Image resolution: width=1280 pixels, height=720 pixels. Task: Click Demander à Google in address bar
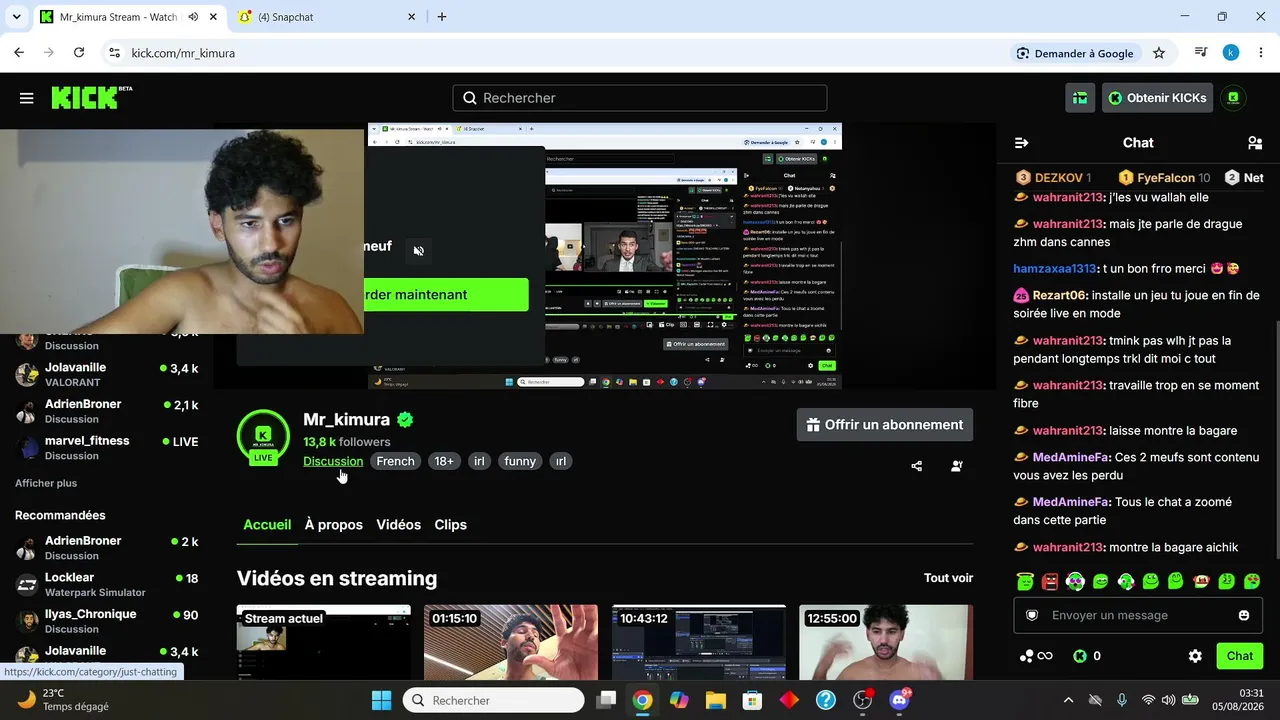tap(1075, 53)
